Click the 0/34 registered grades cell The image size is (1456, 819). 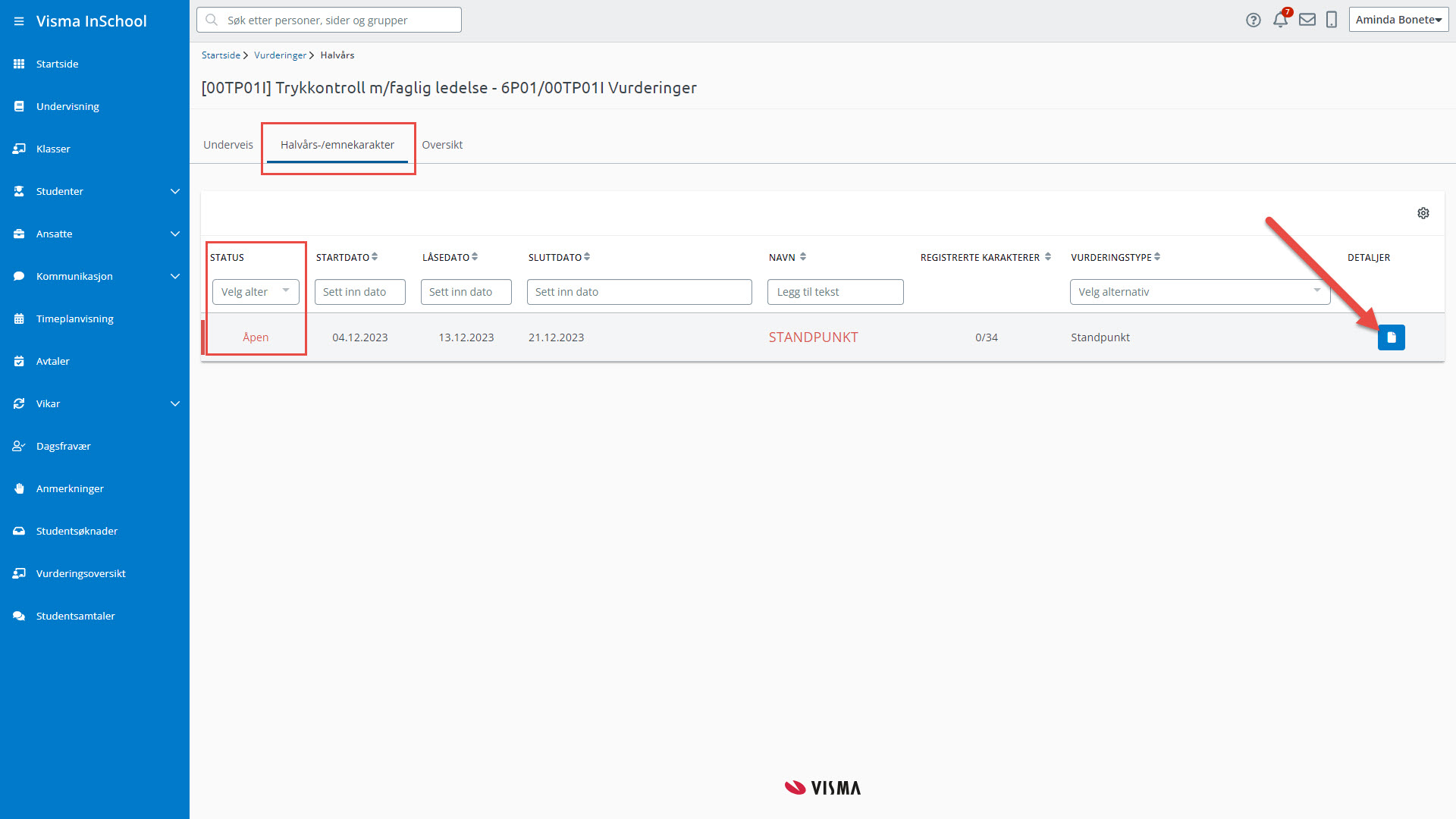pos(987,337)
